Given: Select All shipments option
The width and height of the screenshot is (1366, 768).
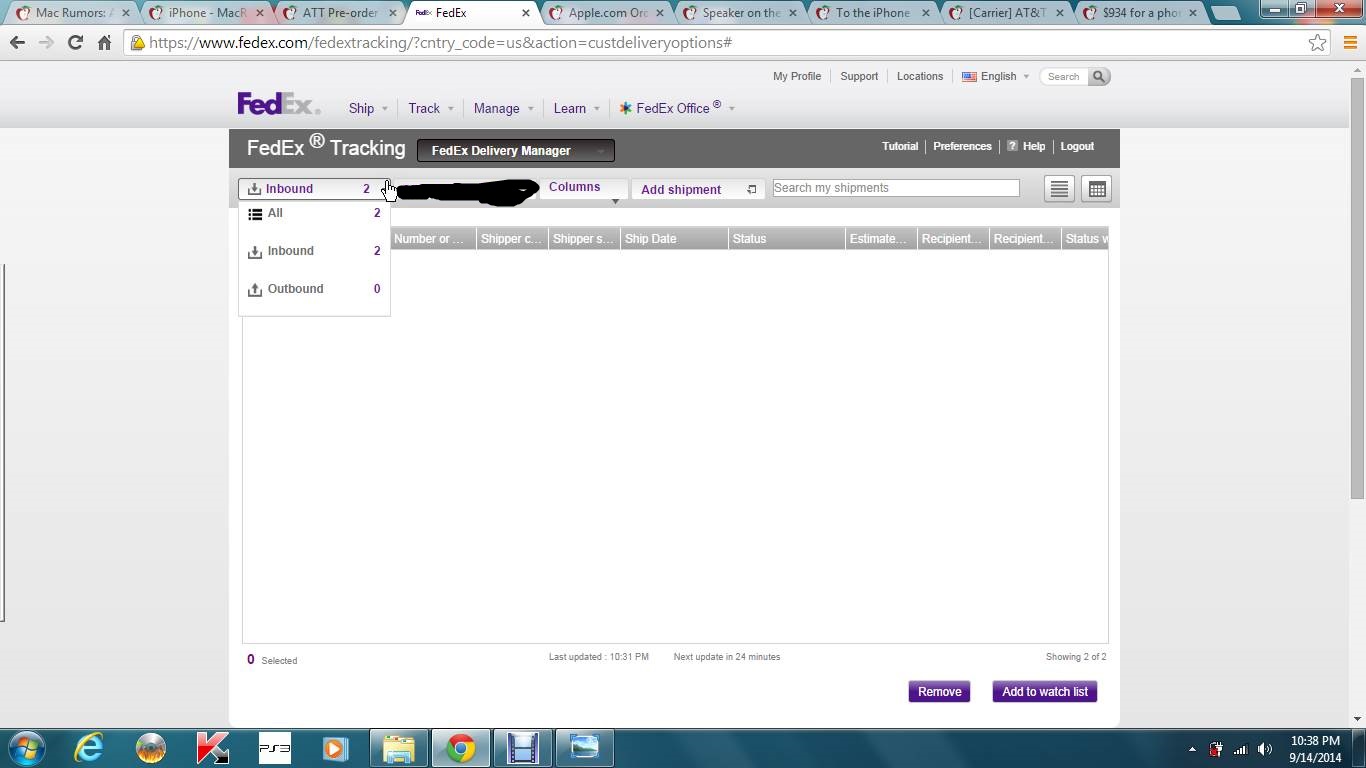Looking at the screenshot, I should click(x=314, y=213).
